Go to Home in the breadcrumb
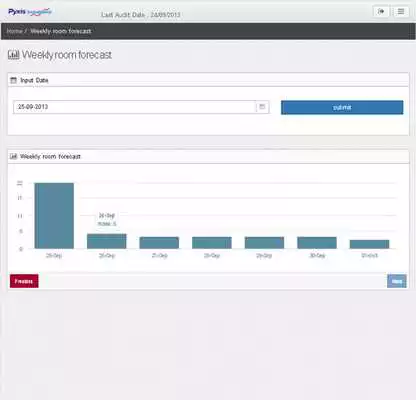 tap(14, 31)
